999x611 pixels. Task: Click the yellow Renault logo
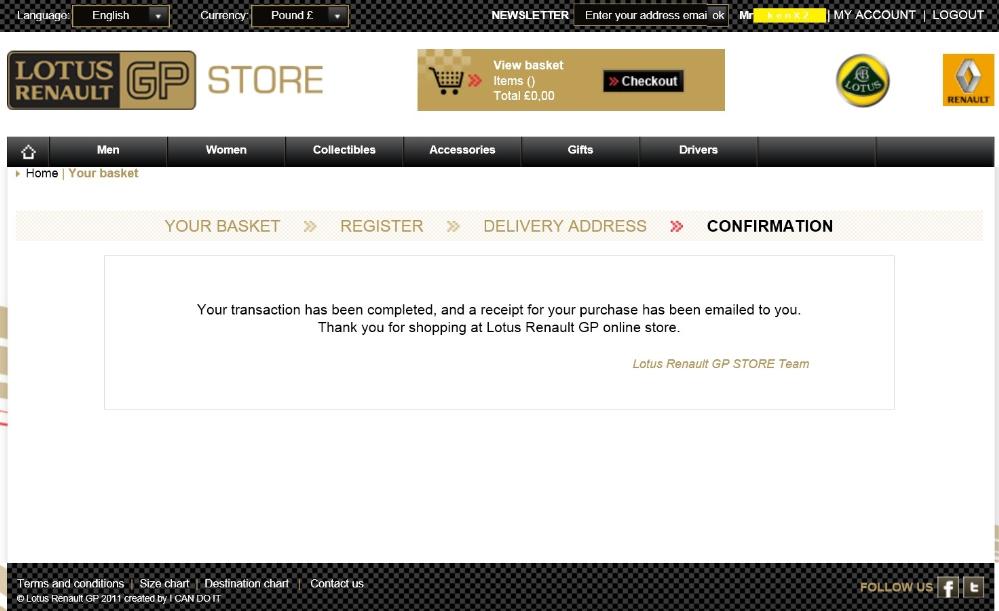[x=967, y=81]
